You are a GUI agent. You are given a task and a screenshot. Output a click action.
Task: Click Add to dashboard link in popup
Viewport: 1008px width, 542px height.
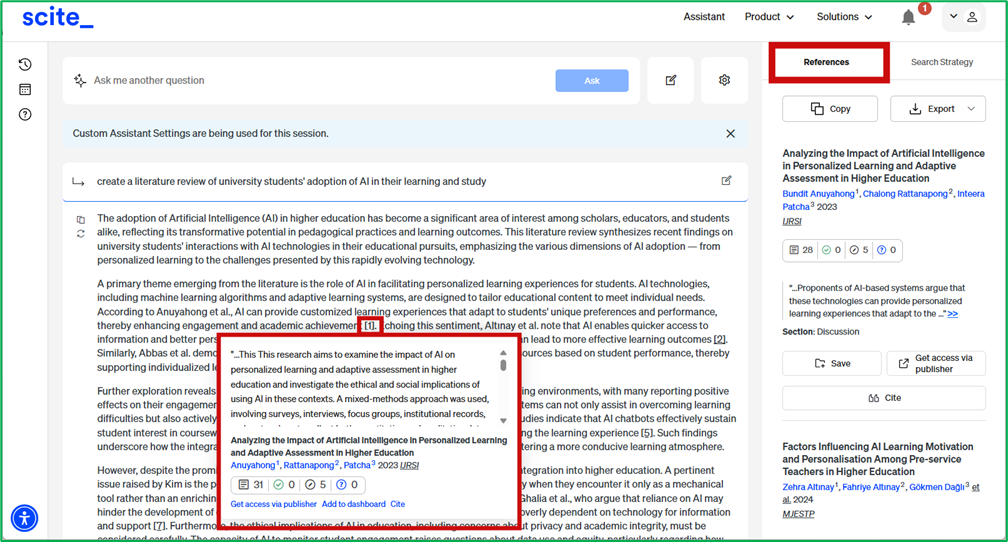click(353, 504)
